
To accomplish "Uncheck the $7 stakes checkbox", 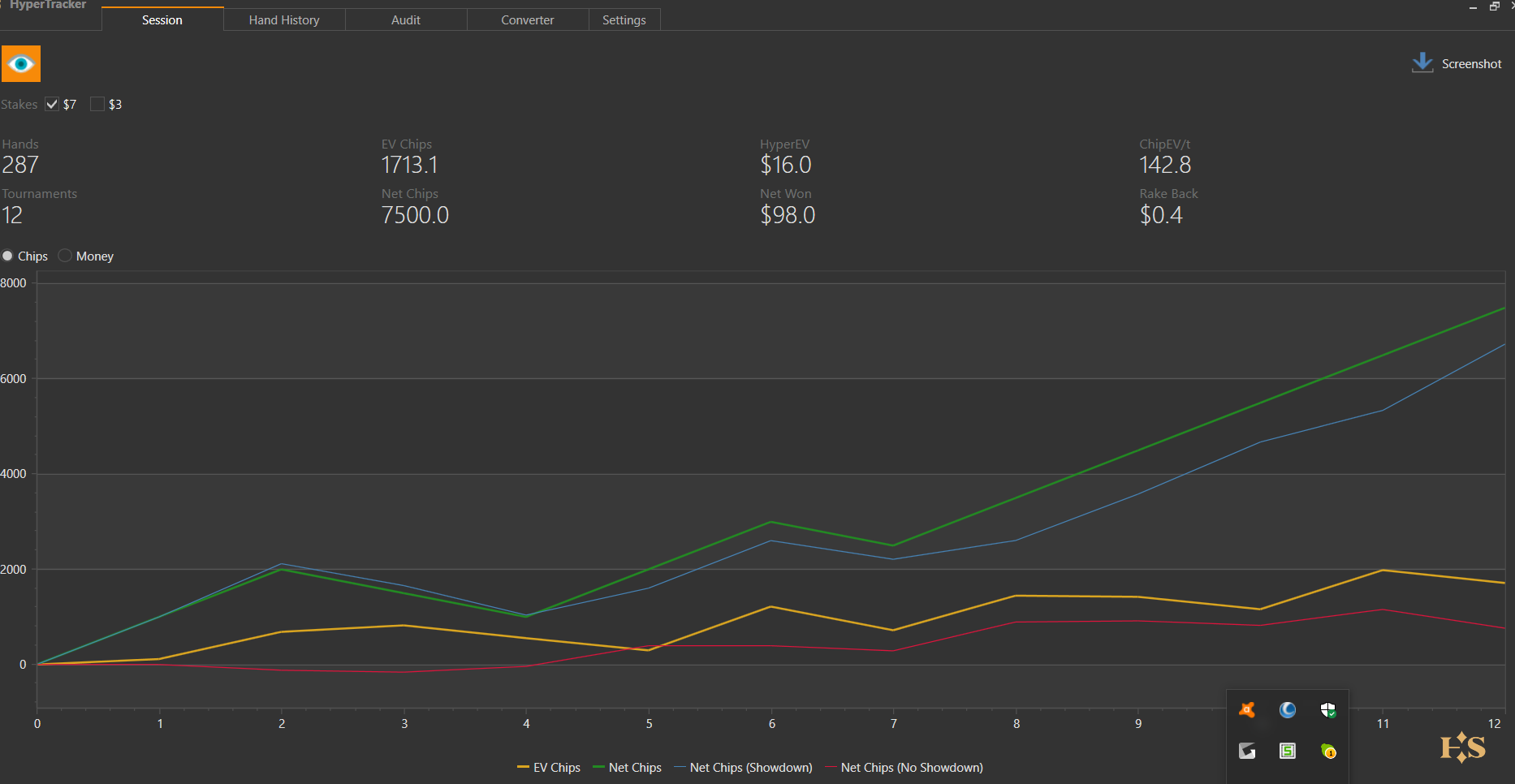I will tap(52, 104).
